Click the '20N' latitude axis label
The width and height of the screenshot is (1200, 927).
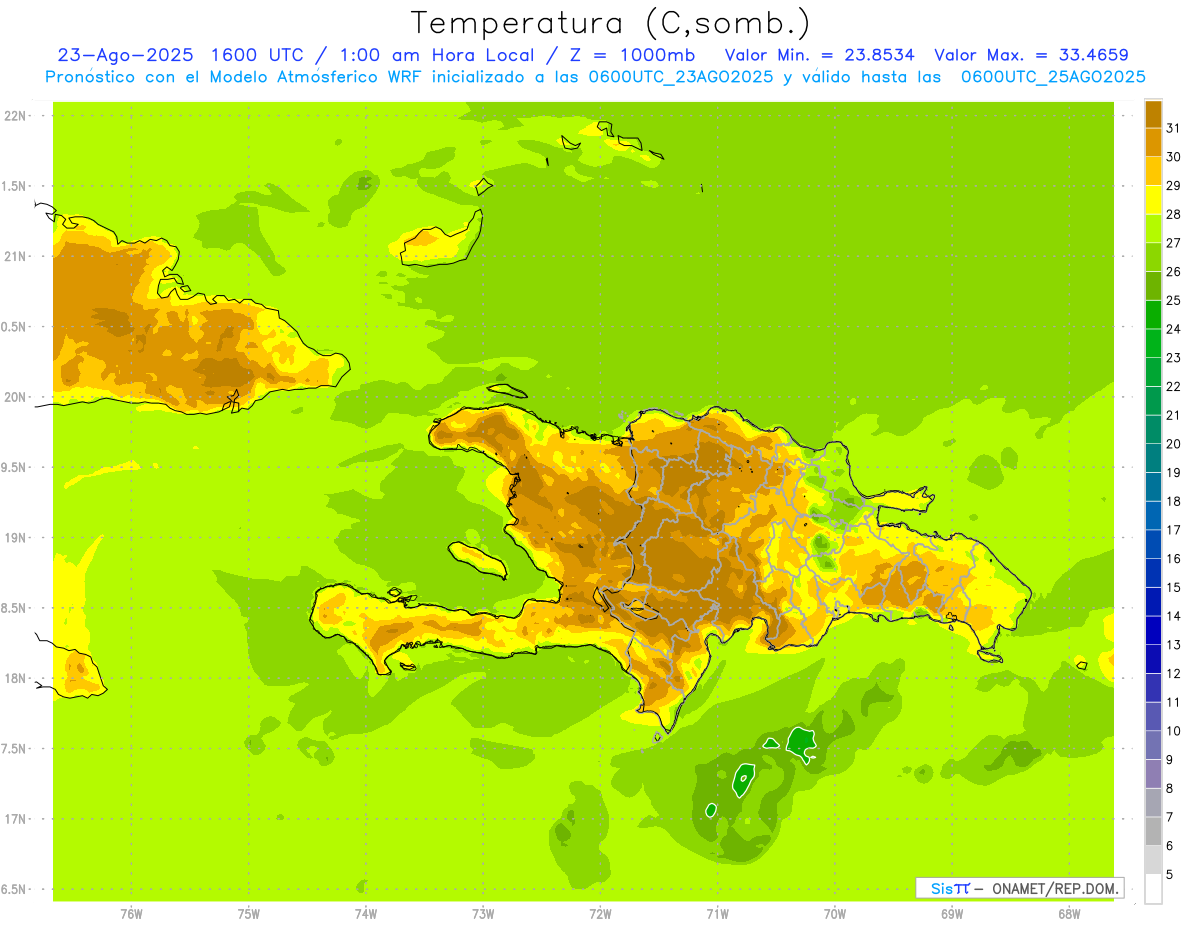click(15, 397)
